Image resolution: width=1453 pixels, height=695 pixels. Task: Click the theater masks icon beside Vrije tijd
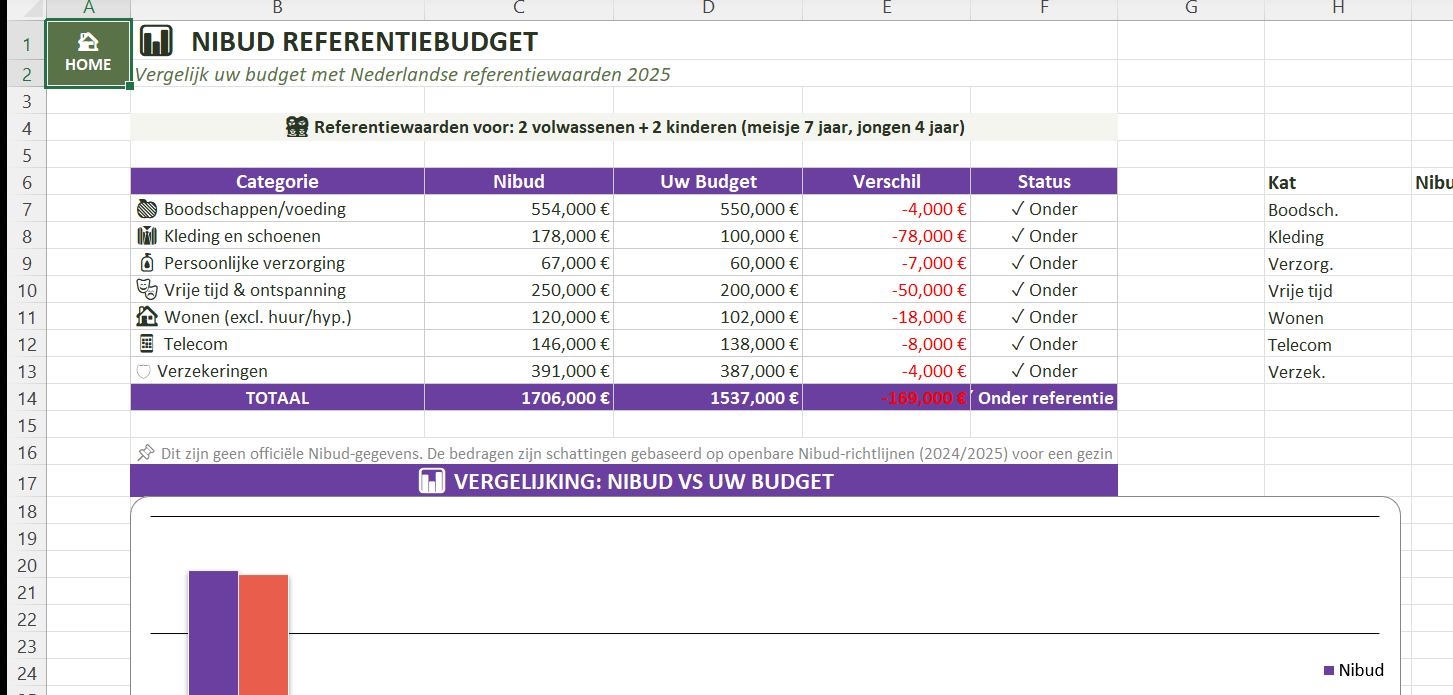[147, 290]
